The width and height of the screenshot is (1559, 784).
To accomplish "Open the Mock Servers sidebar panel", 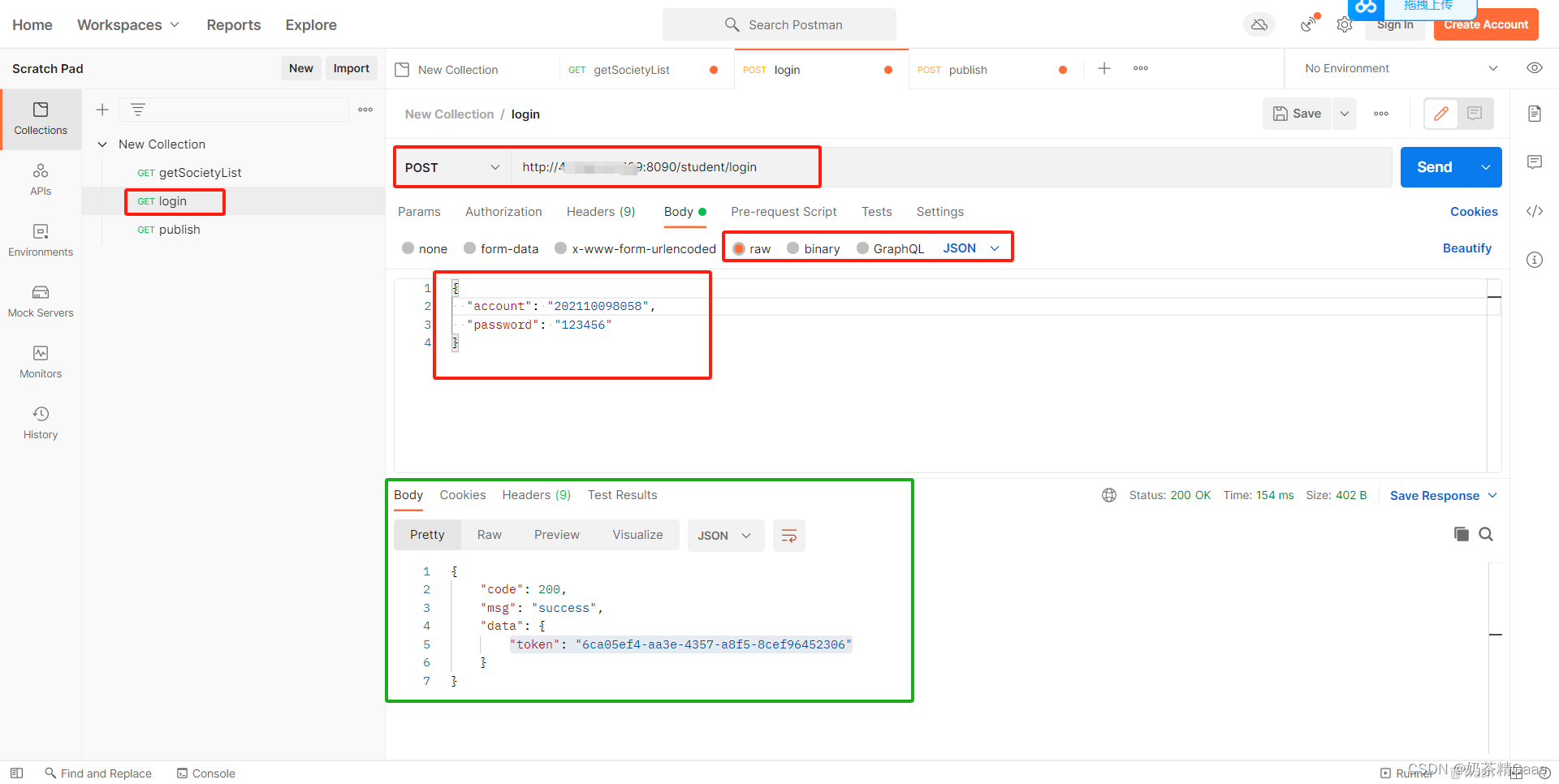I will coord(41,301).
